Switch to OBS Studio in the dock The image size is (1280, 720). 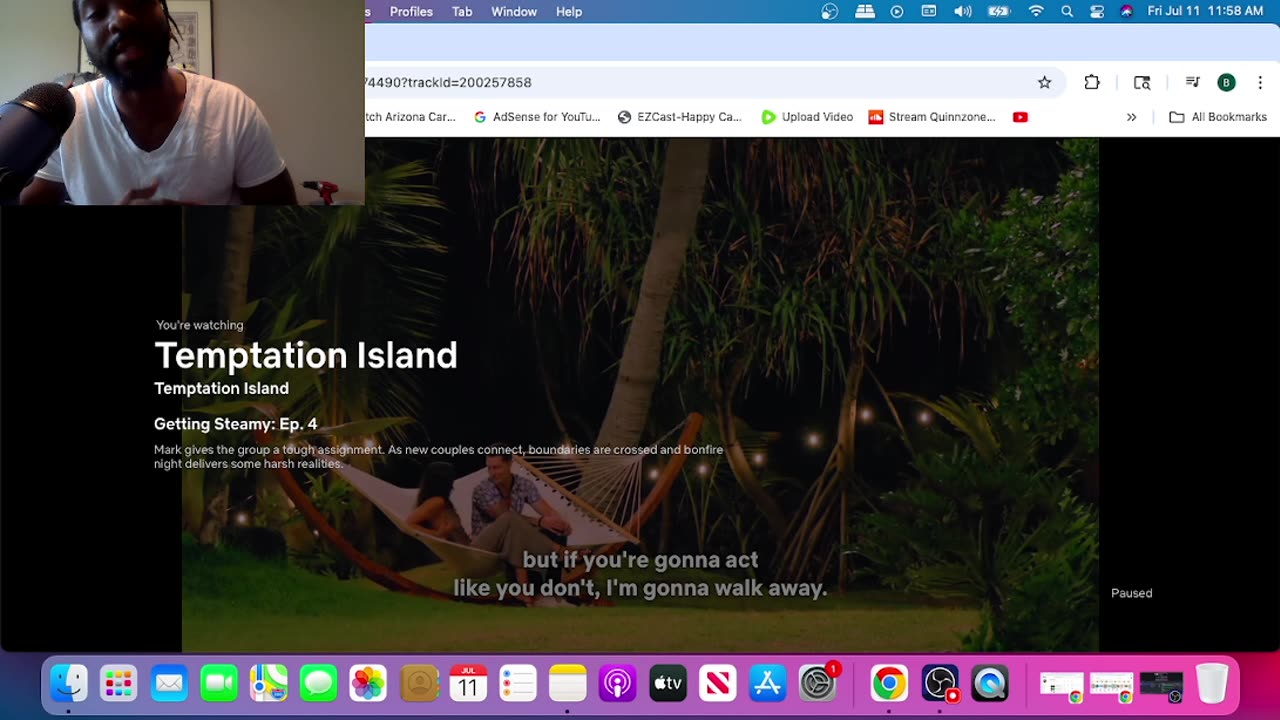940,684
